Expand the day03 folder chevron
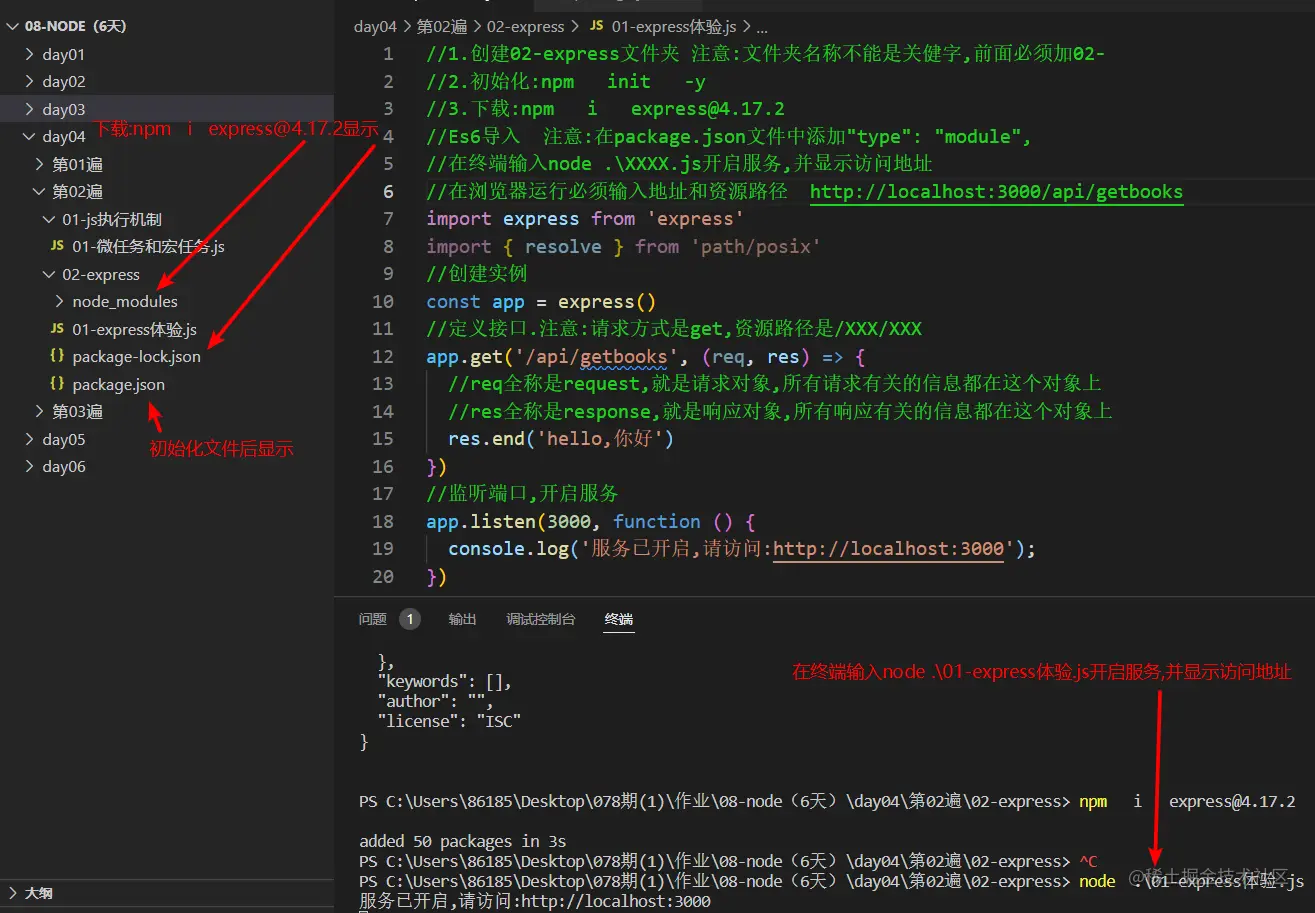 point(30,109)
